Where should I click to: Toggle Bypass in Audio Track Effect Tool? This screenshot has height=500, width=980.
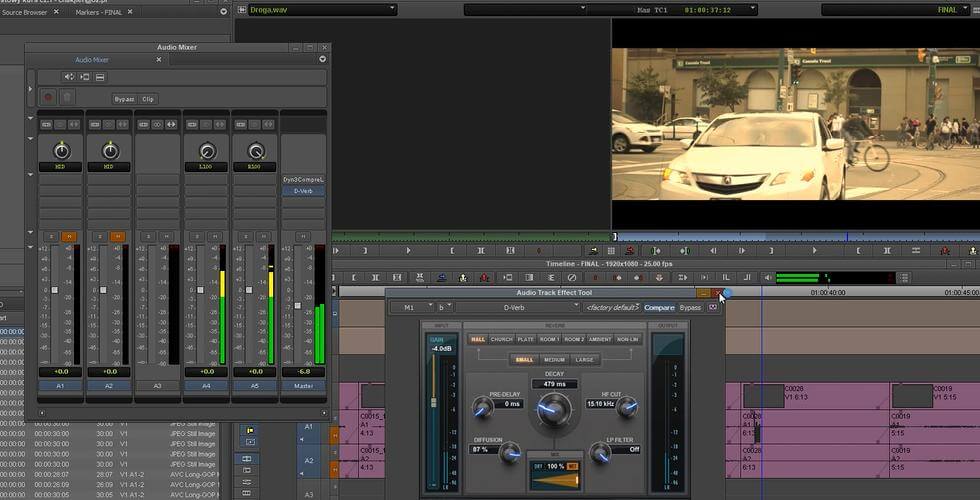point(690,308)
